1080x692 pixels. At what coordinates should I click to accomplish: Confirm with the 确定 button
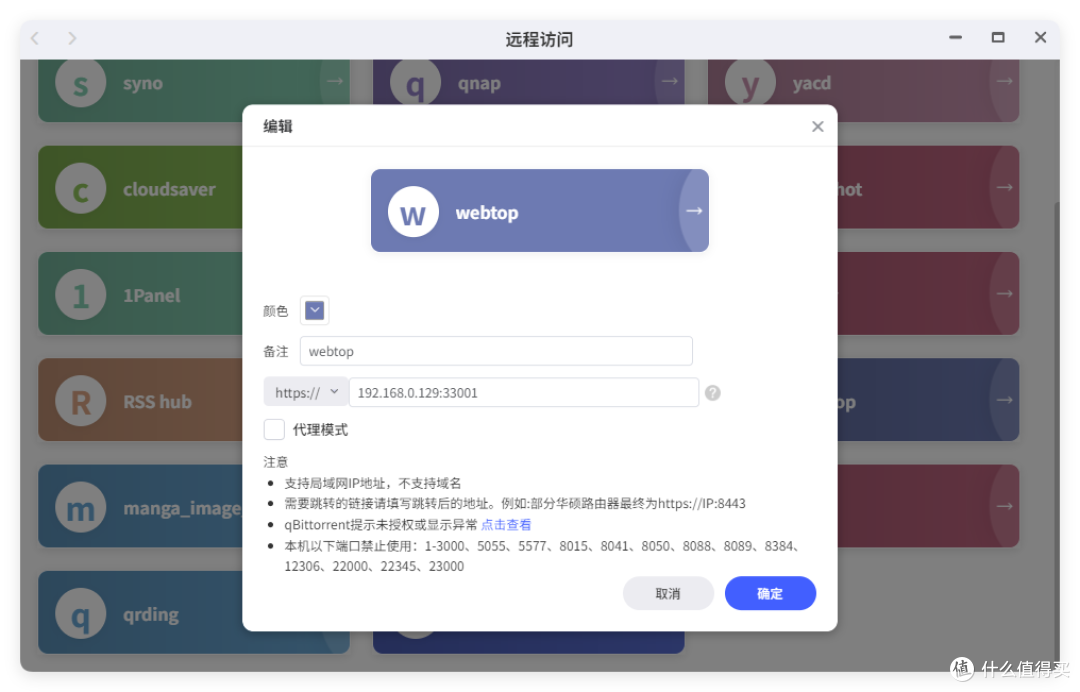770,594
